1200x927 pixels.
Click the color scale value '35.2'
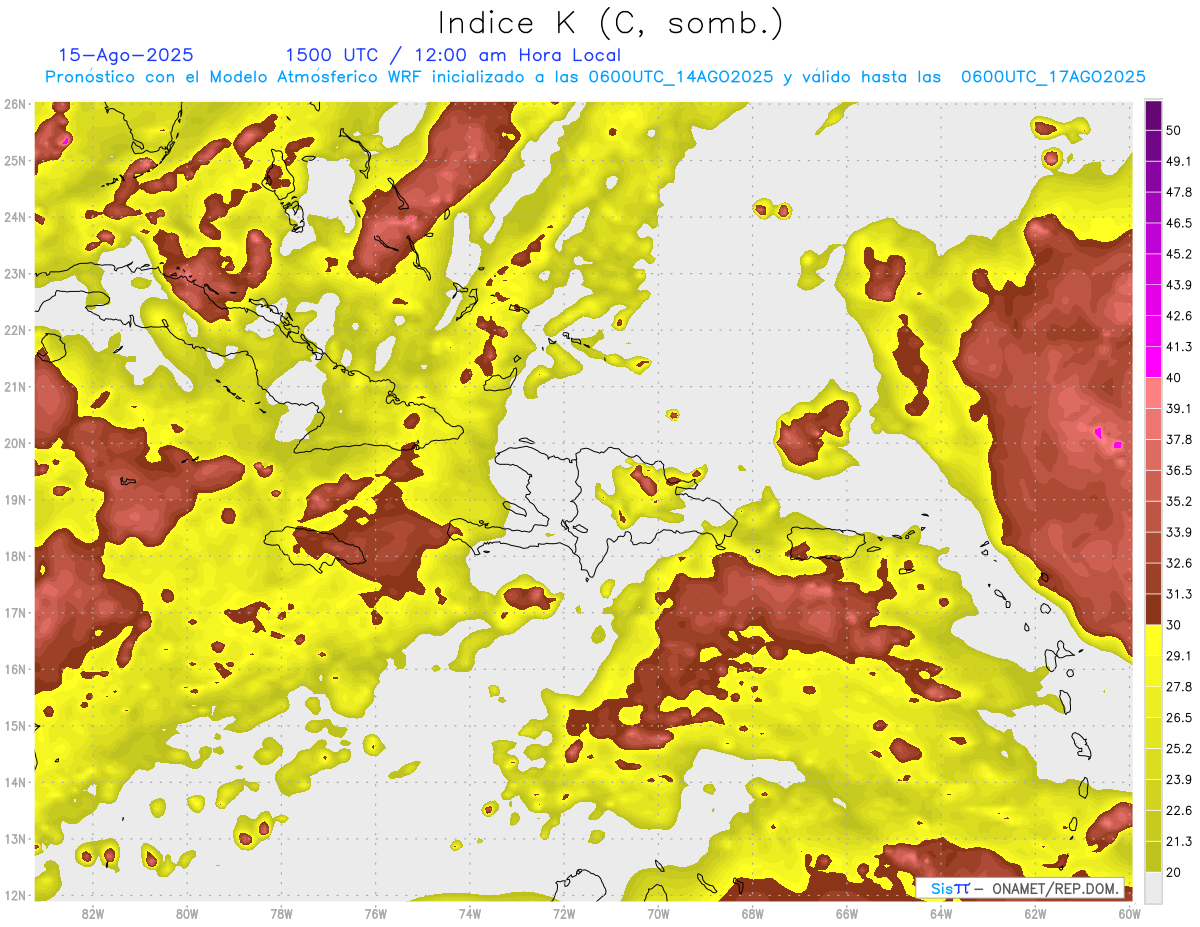click(x=1178, y=501)
